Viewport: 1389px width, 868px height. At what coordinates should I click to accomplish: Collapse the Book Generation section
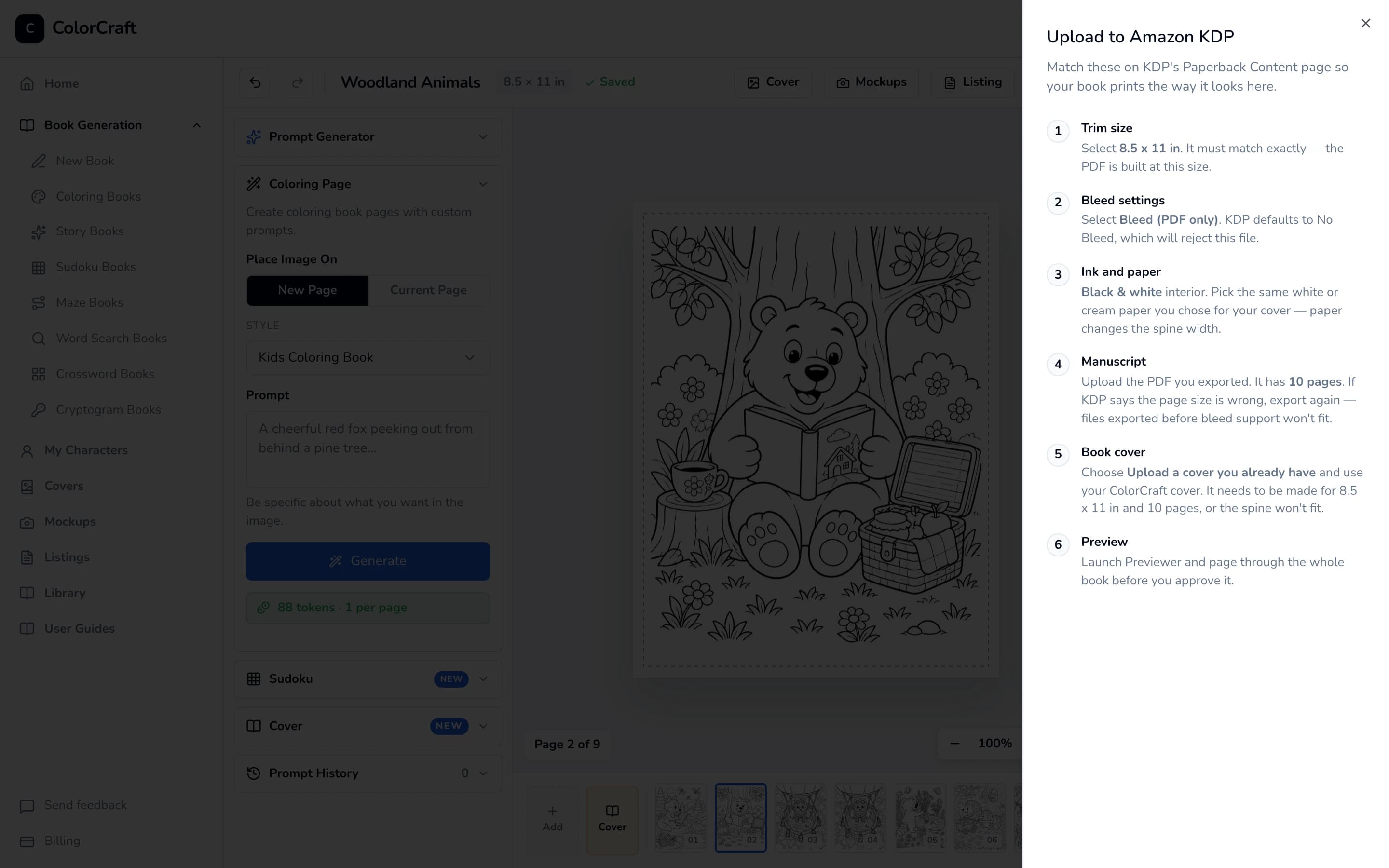coord(196,125)
